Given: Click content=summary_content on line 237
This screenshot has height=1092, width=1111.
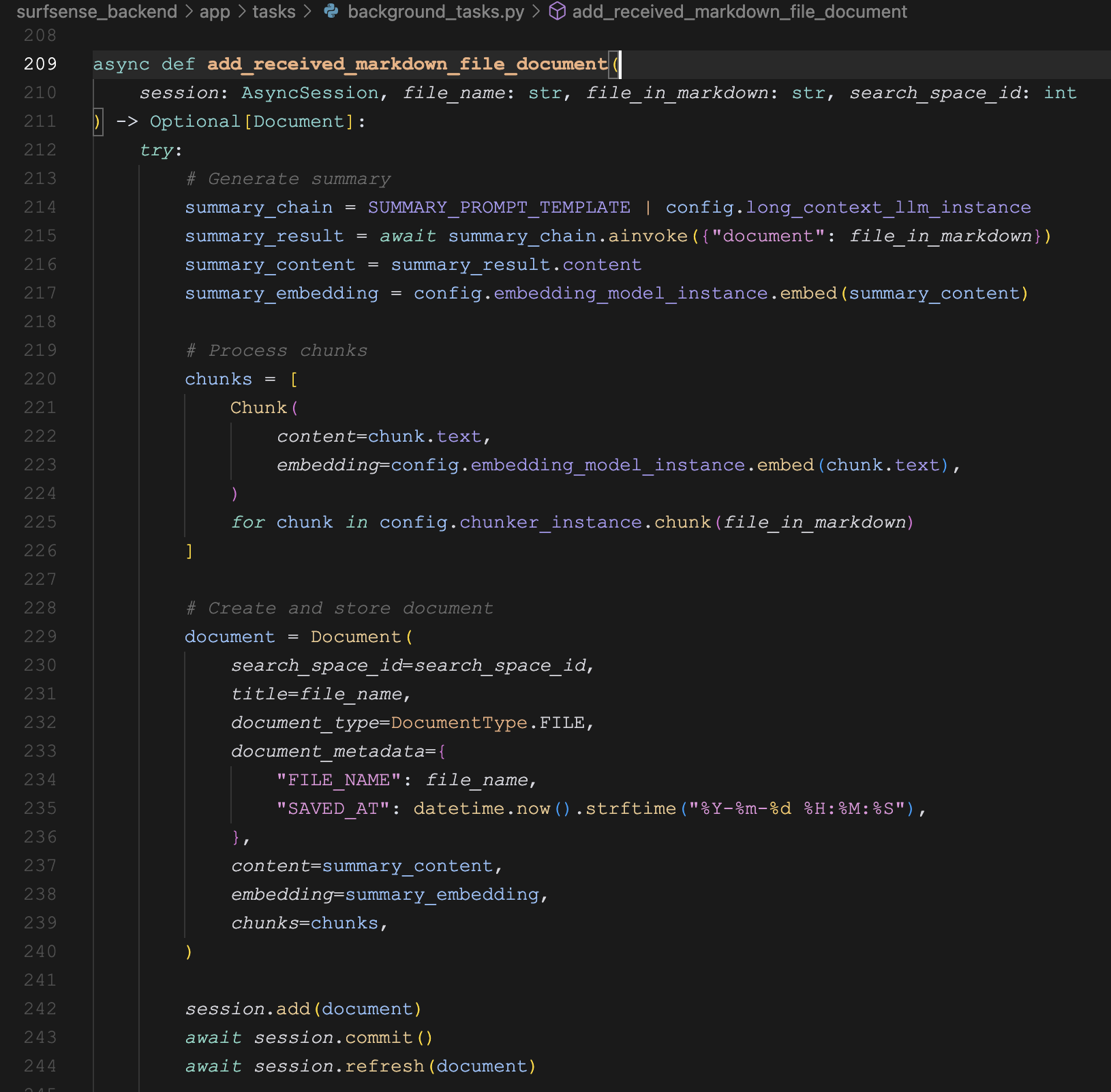Looking at the screenshot, I should point(362,866).
